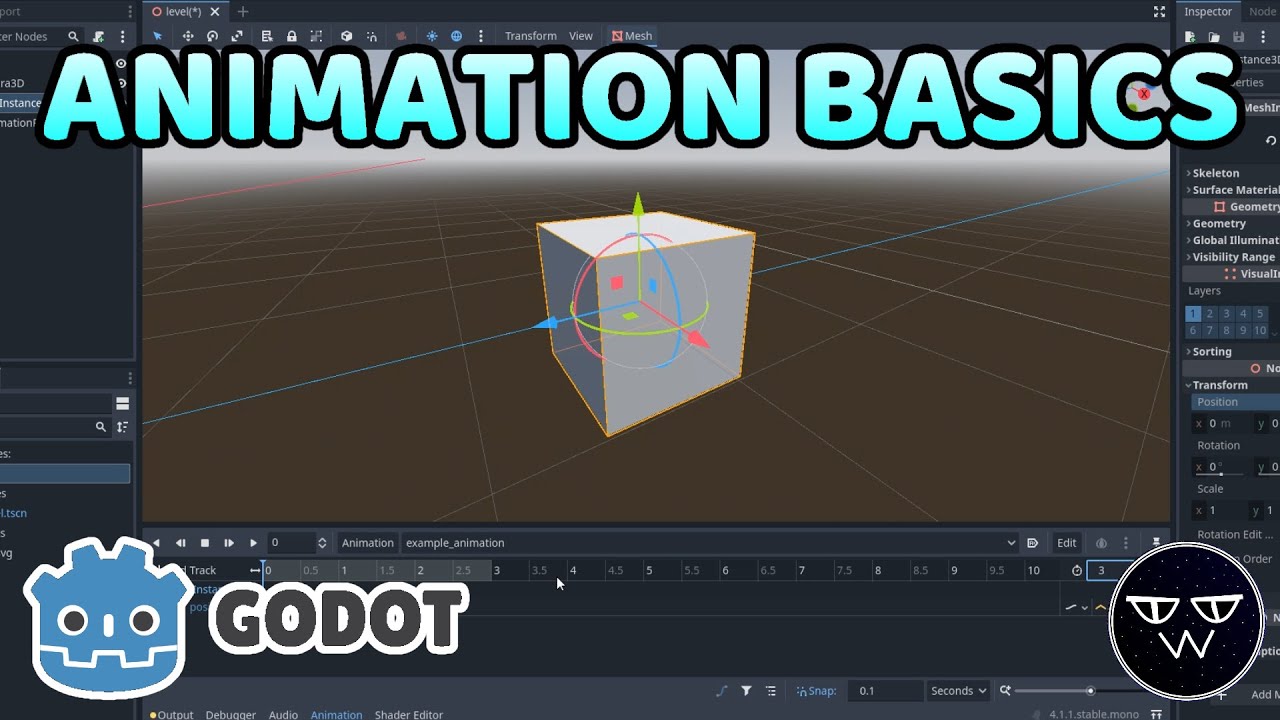Image resolution: width=1280 pixels, height=720 pixels.
Task: Click the animation Edit button
Action: click(x=1067, y=543)
